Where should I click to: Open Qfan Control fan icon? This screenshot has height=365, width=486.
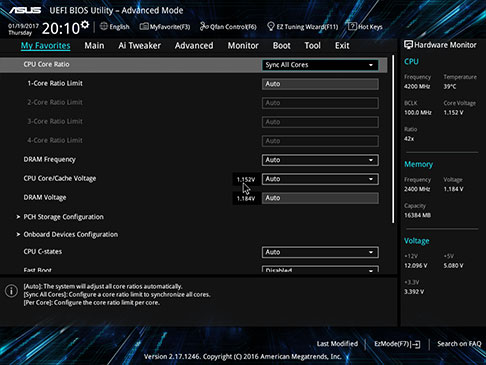click(204, 26)
